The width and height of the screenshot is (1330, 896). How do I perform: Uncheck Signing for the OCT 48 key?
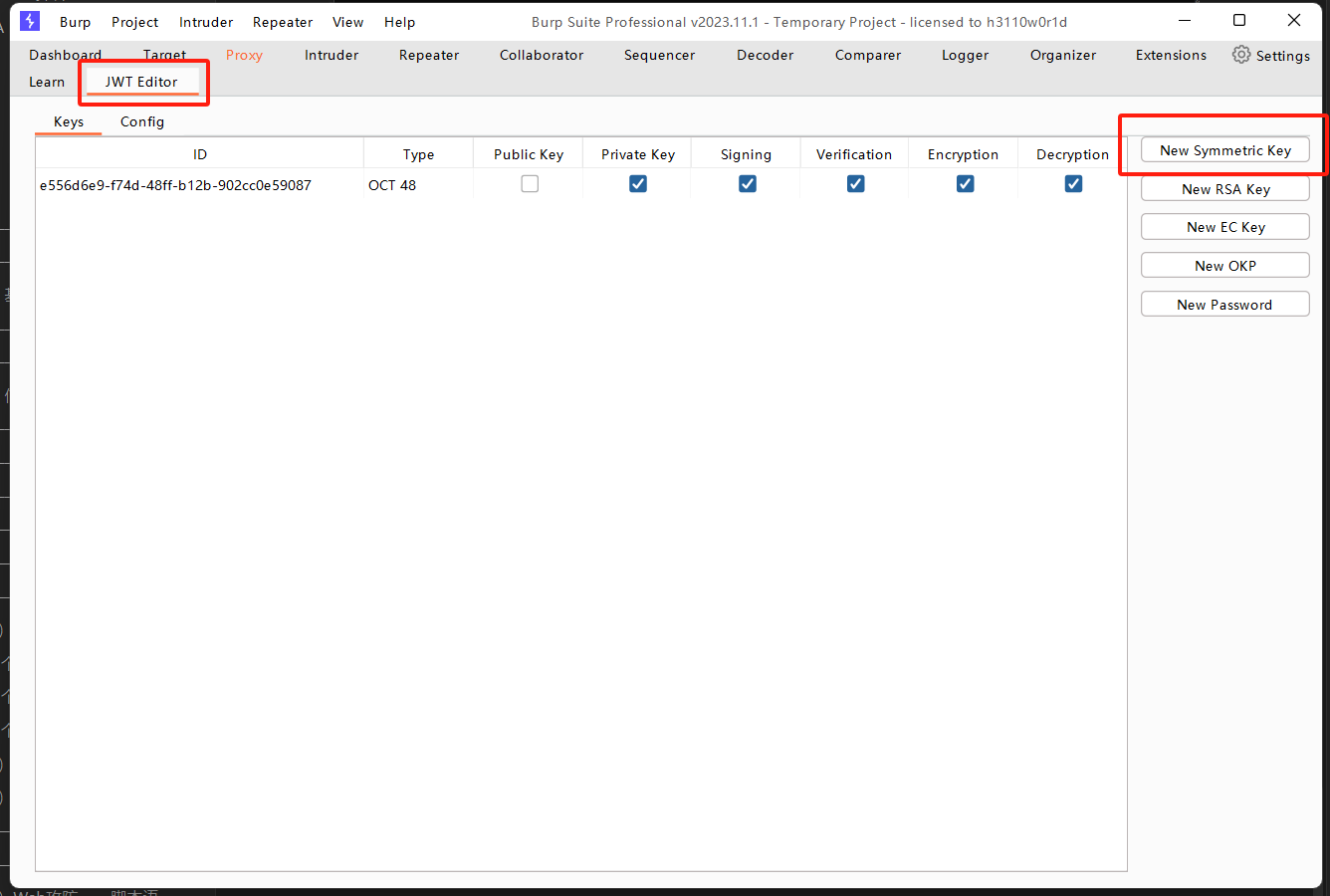[x=748, y=184]
